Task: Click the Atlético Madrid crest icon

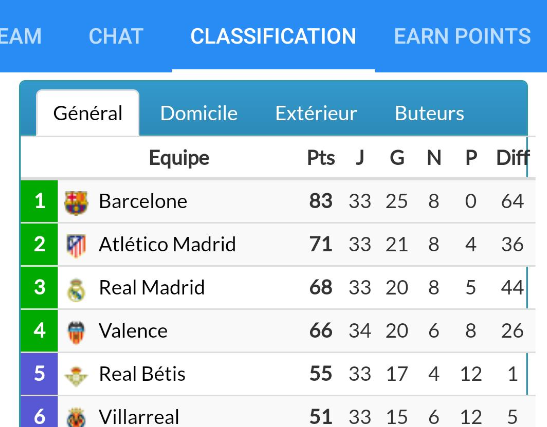Action: pos(76,246)
